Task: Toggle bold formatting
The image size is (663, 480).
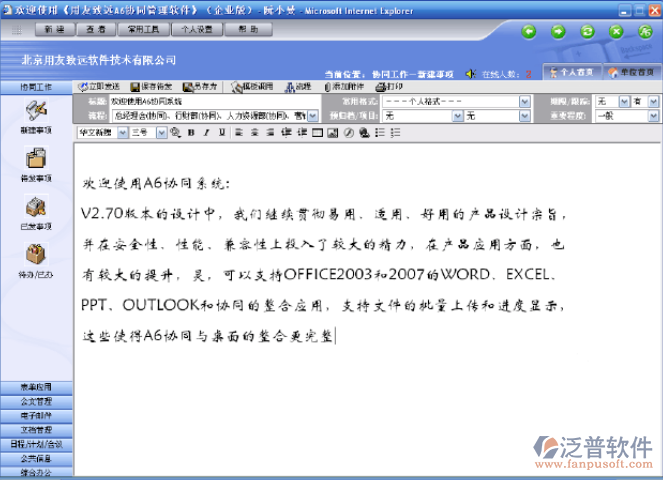Action: [x=191, y=133]
